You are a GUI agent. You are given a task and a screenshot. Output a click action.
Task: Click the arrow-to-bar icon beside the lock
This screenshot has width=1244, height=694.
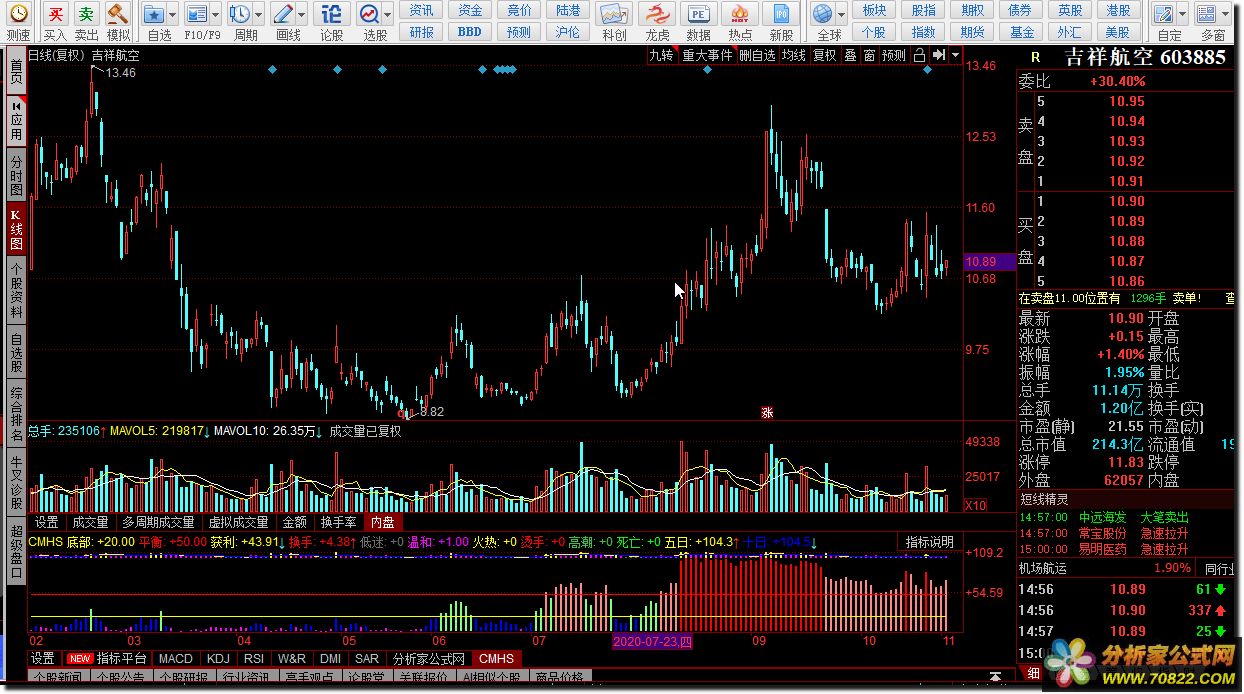(938, 56)
